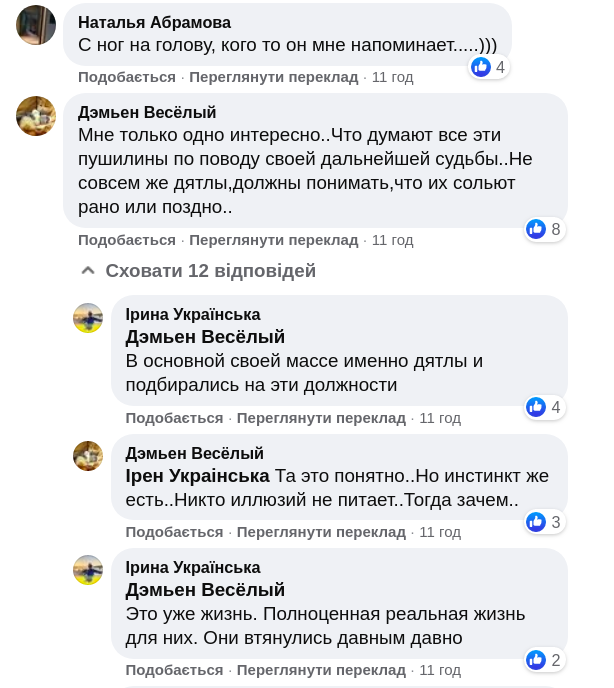Translate the 'Та это понятно' reply
The width and height of the screenshot is (614, 688).
tap(321, 532)
